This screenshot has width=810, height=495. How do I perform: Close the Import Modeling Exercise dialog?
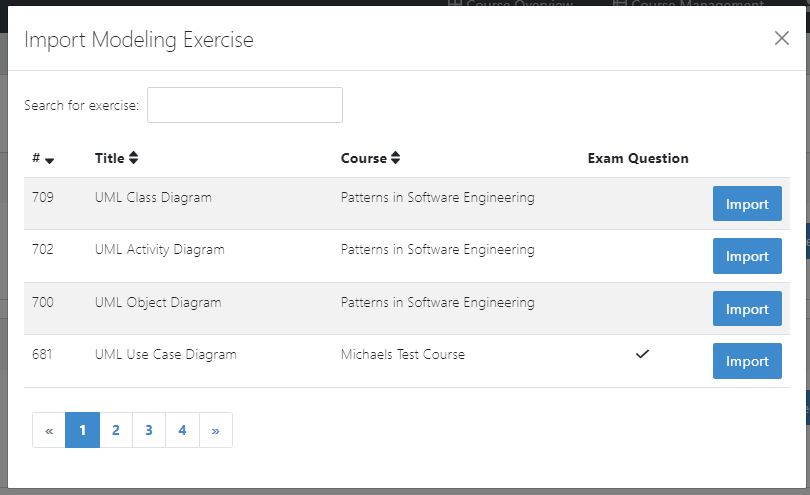781,38
